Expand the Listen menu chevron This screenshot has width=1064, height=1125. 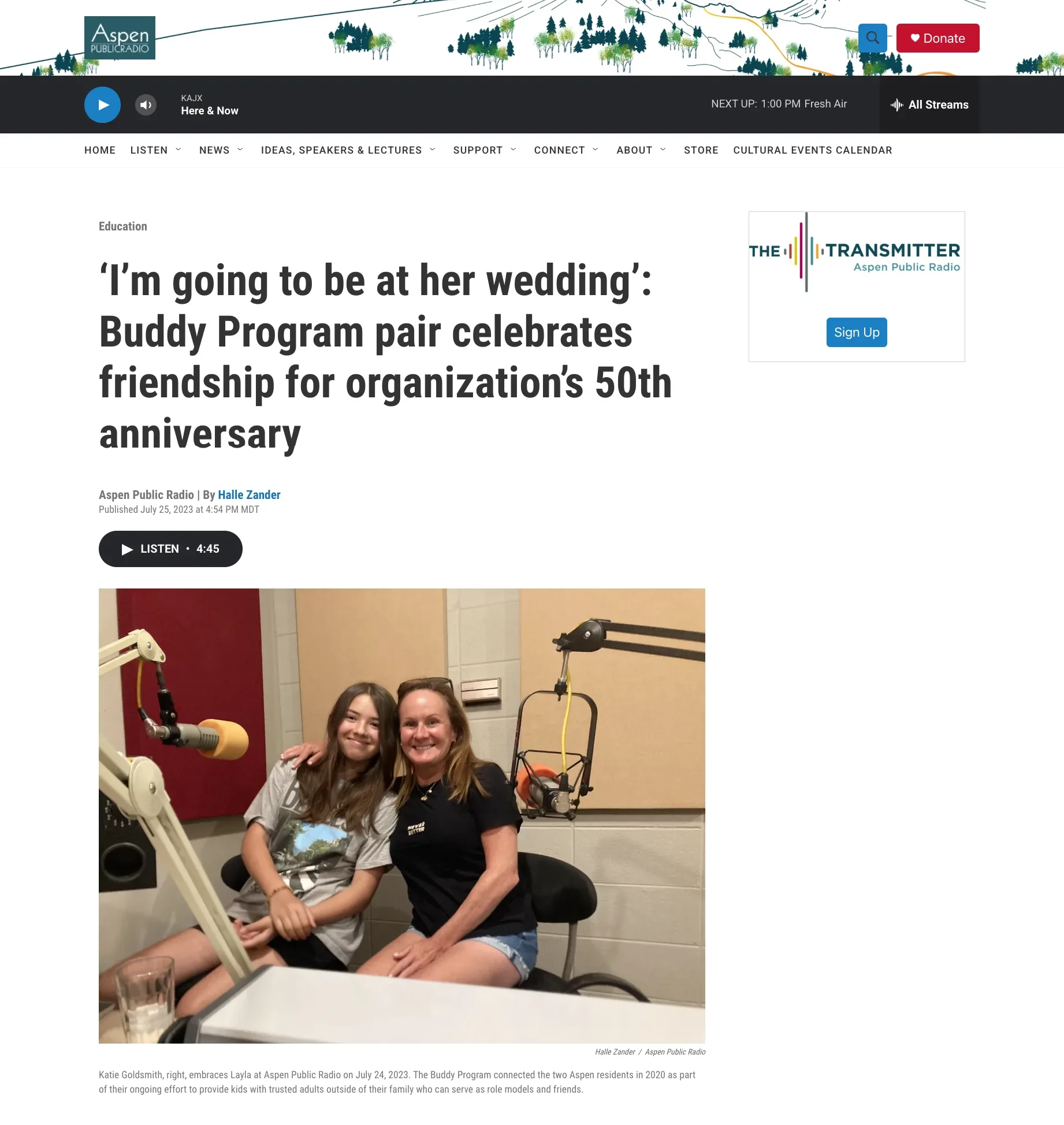click(178, 150)
